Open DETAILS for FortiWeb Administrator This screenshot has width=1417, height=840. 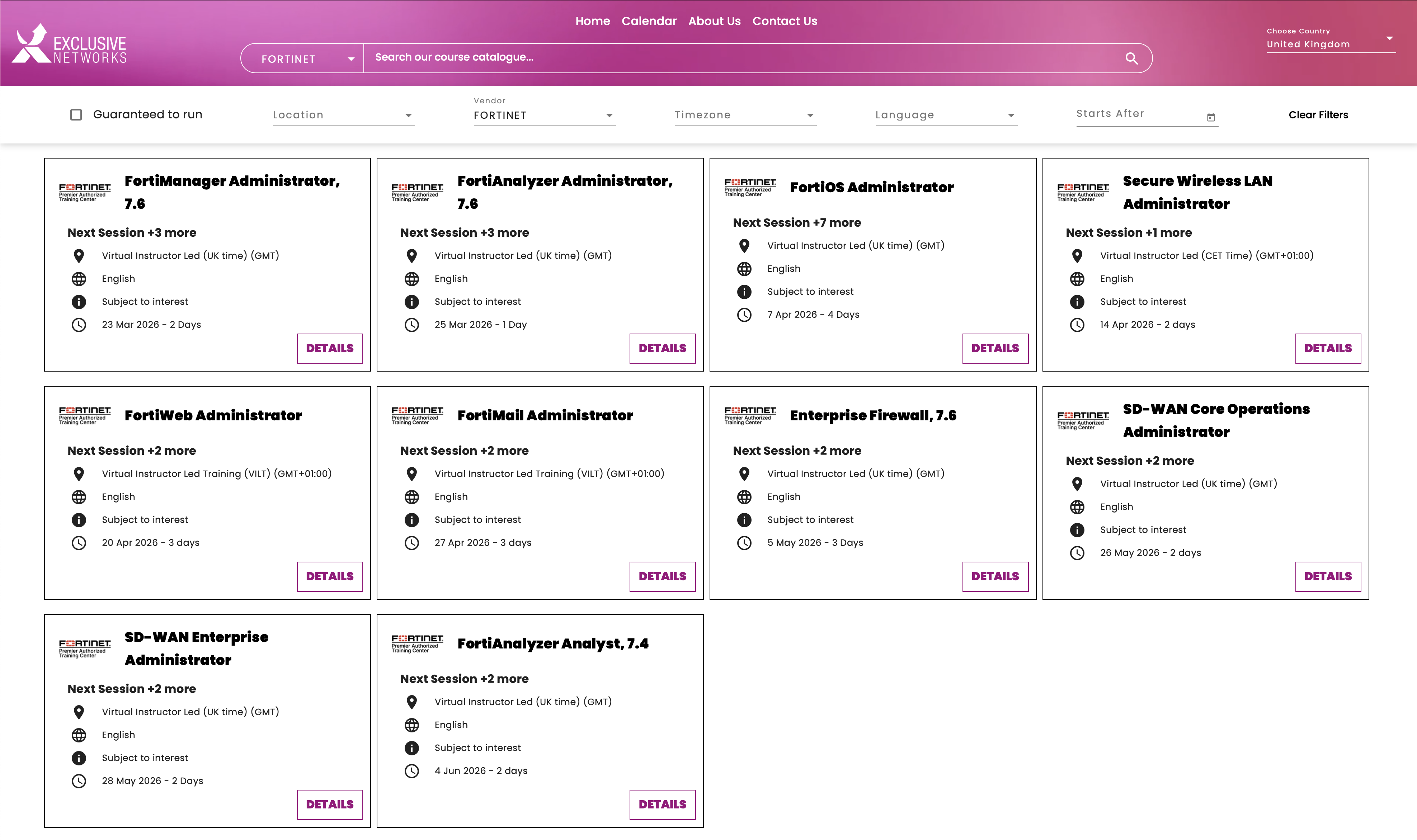(x=329, y=576)
